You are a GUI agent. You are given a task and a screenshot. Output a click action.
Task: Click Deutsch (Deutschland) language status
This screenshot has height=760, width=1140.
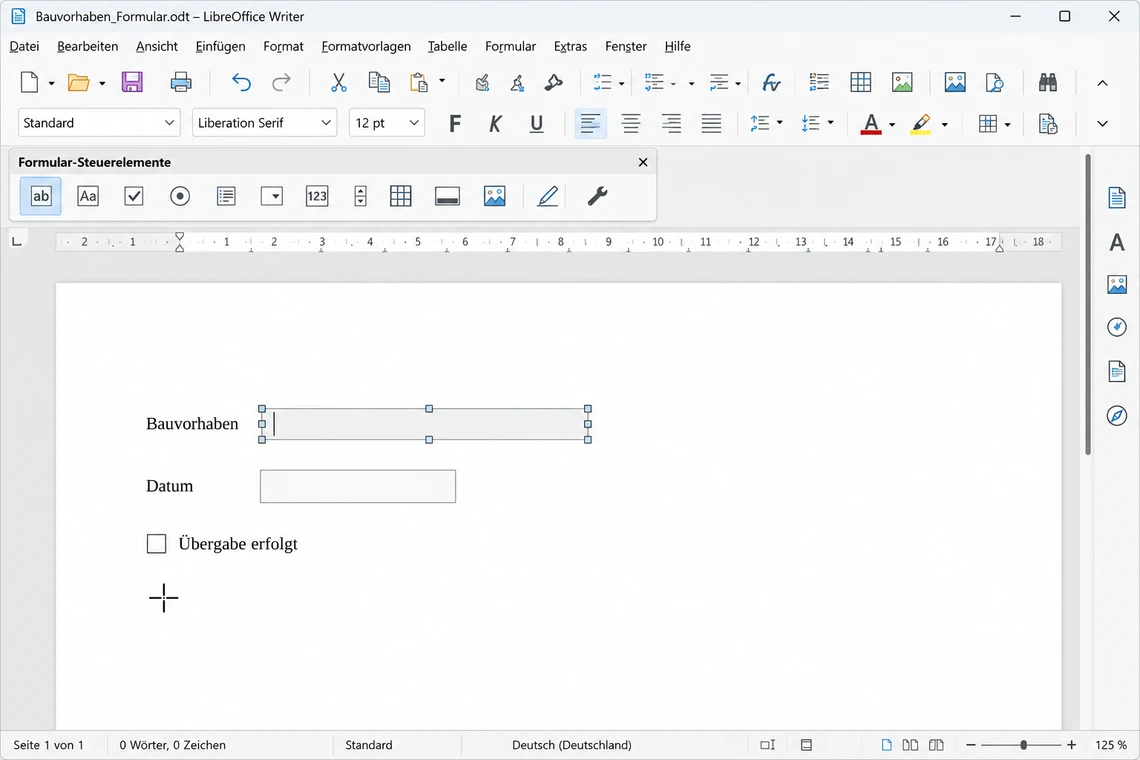(571, 745)
